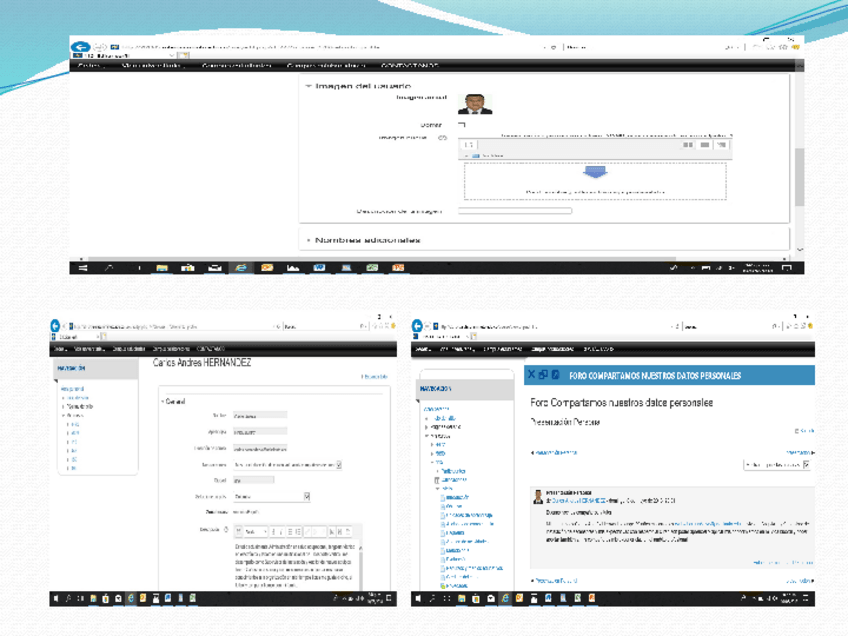848x636 pixels.
Task: Click the Expandir todo link on the profile page
Action: pos(374,376)
